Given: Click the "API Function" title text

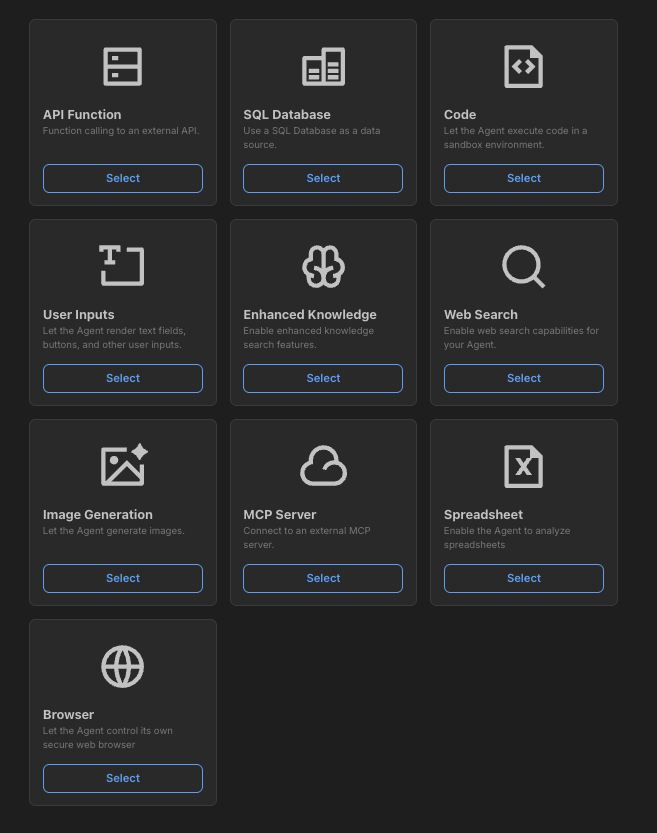Looking at the screenshot, I should (x=82, y=115).
